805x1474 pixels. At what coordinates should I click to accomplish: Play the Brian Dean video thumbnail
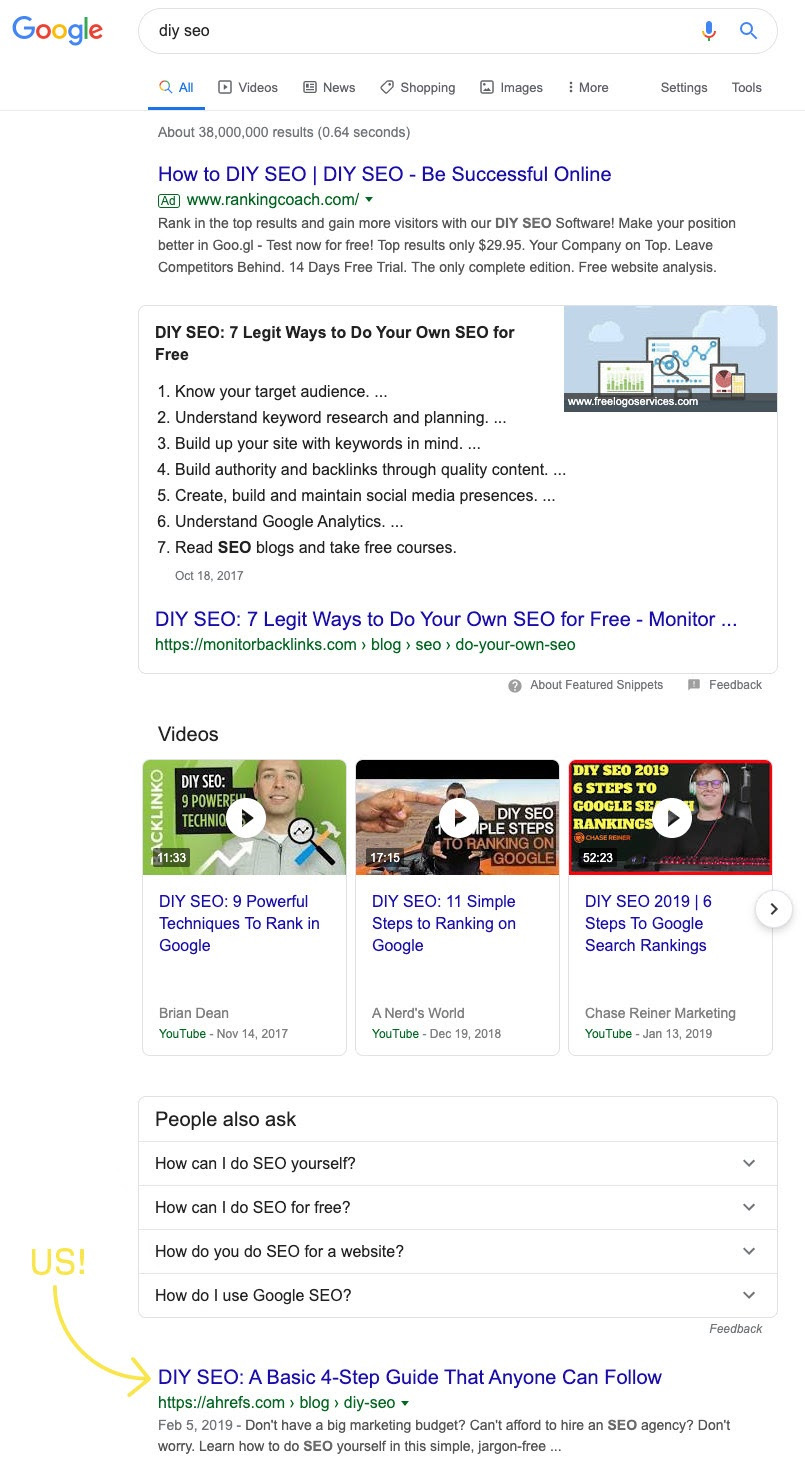point(245,818)
